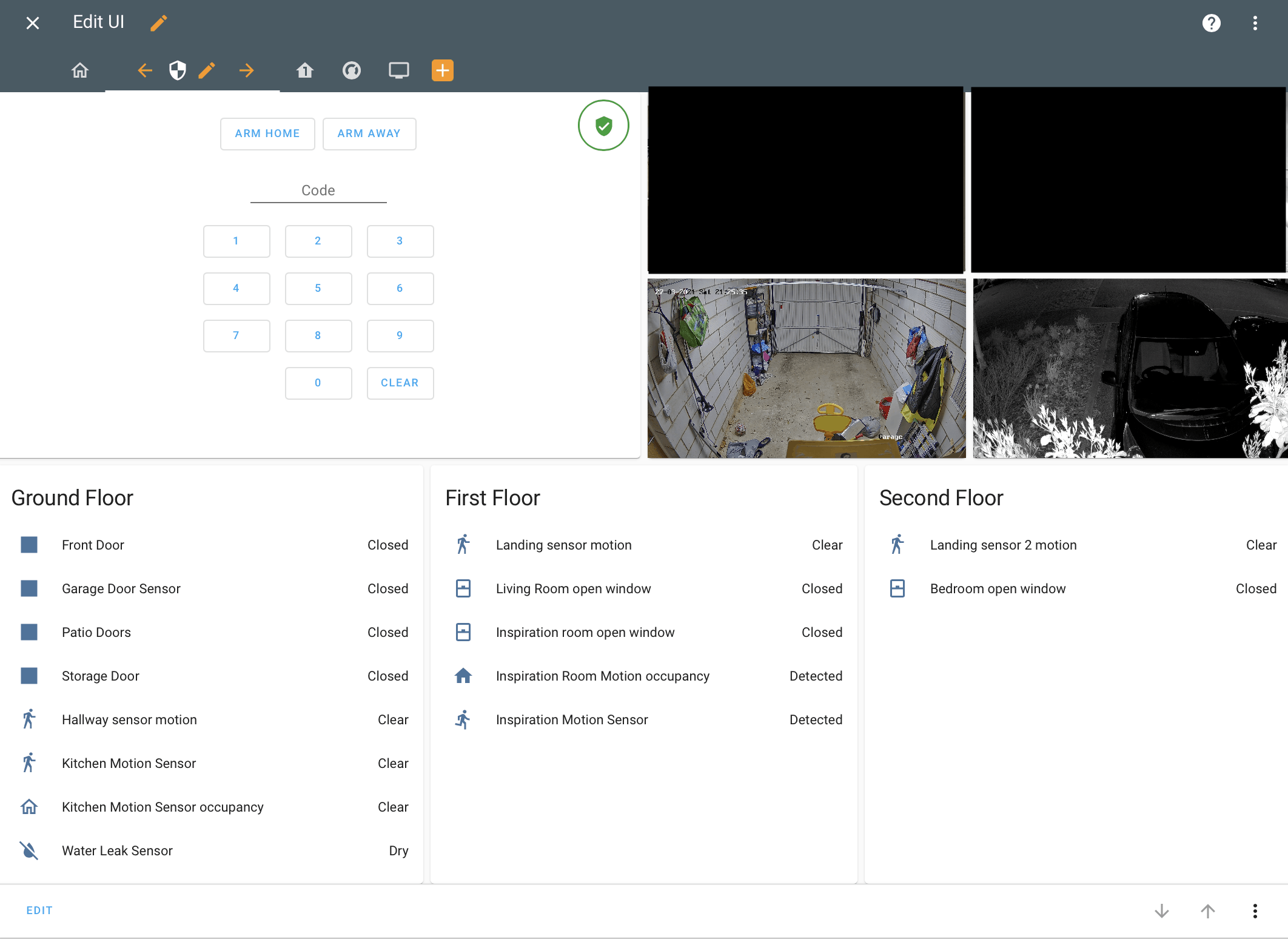Screen dimensions: 1288x939
Task: Add a new view tab
Action: [443, 70]
